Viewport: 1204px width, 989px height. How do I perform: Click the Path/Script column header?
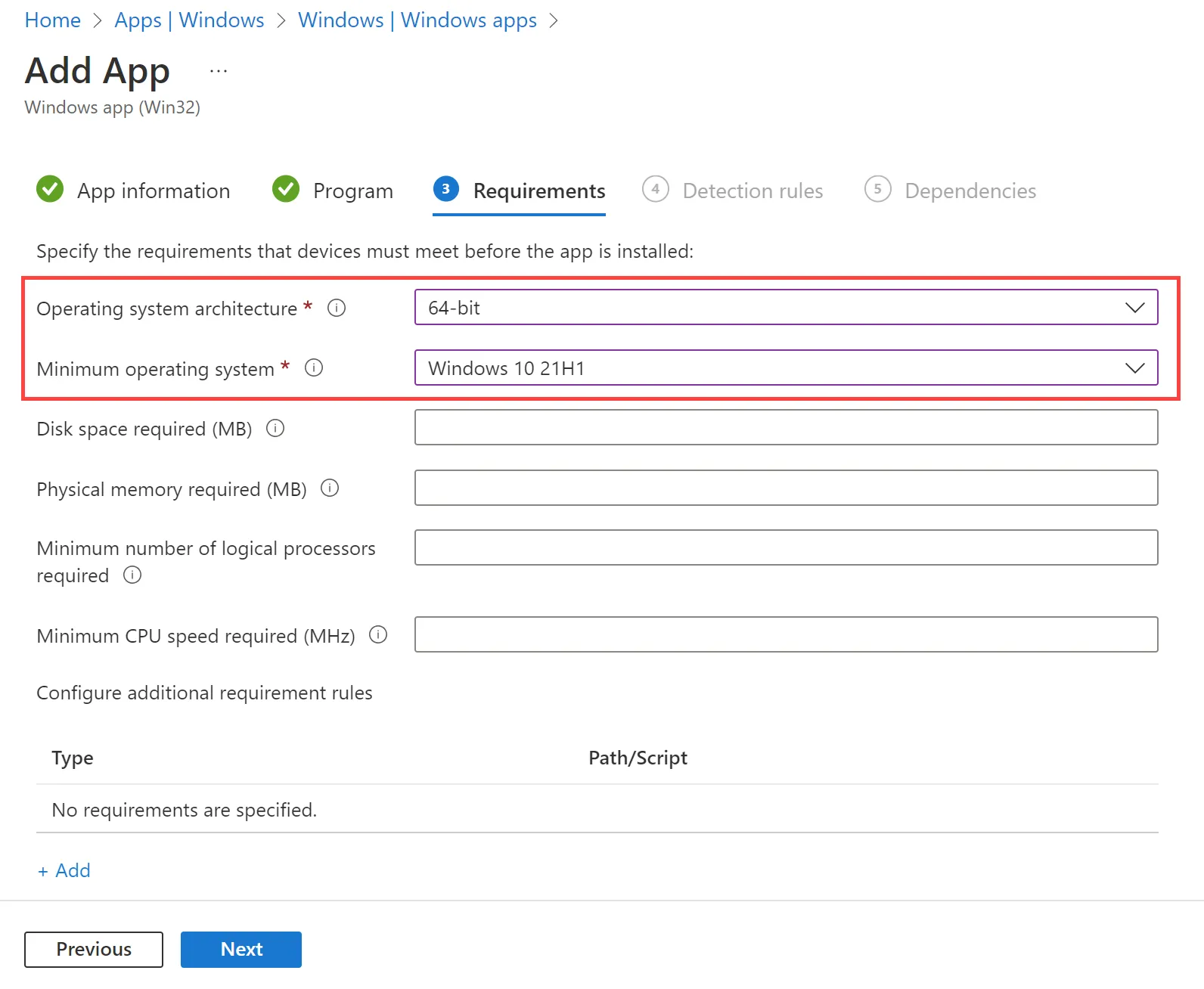638,758
